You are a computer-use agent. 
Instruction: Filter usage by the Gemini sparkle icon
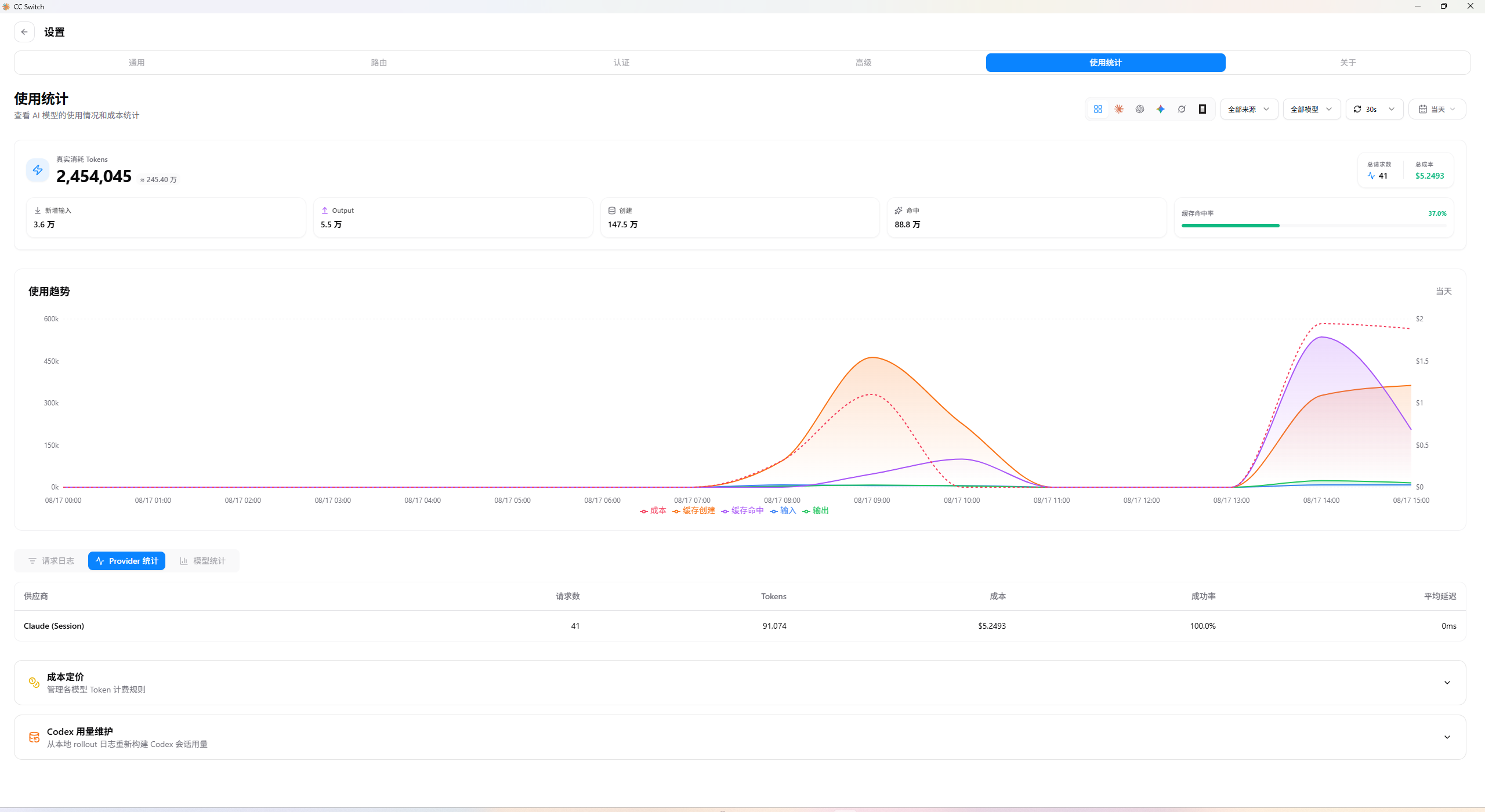[1161, 109]
